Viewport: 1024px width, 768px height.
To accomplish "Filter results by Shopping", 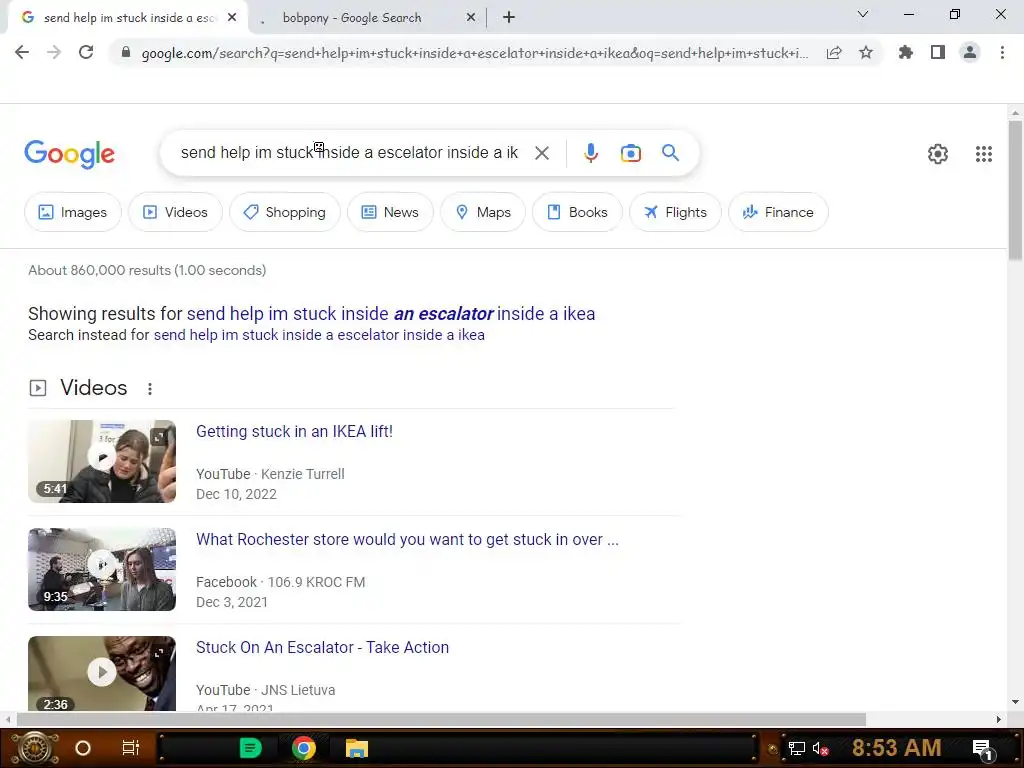I will [285, 212].
